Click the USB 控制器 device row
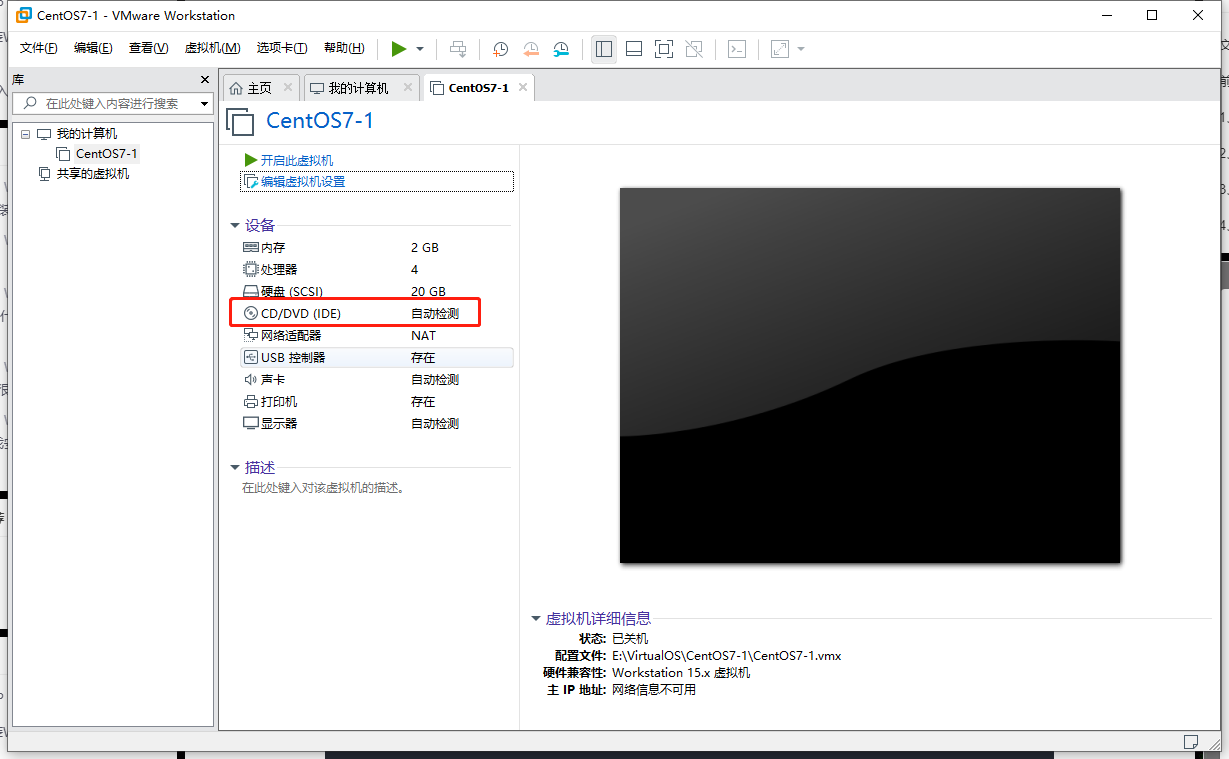1229x759 pixels. 376,357
